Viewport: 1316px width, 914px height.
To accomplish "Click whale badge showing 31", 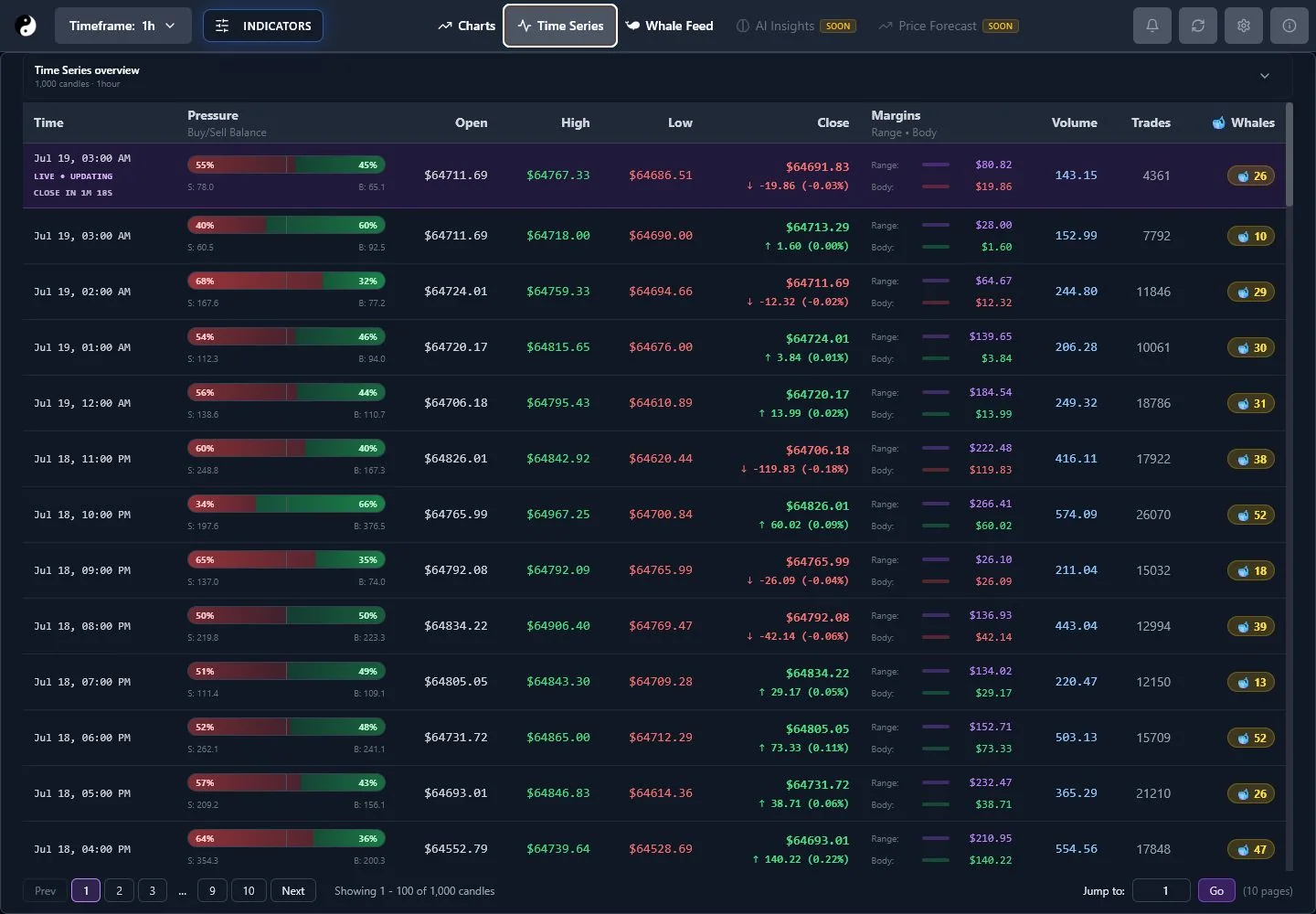I will pos(1251,403).
